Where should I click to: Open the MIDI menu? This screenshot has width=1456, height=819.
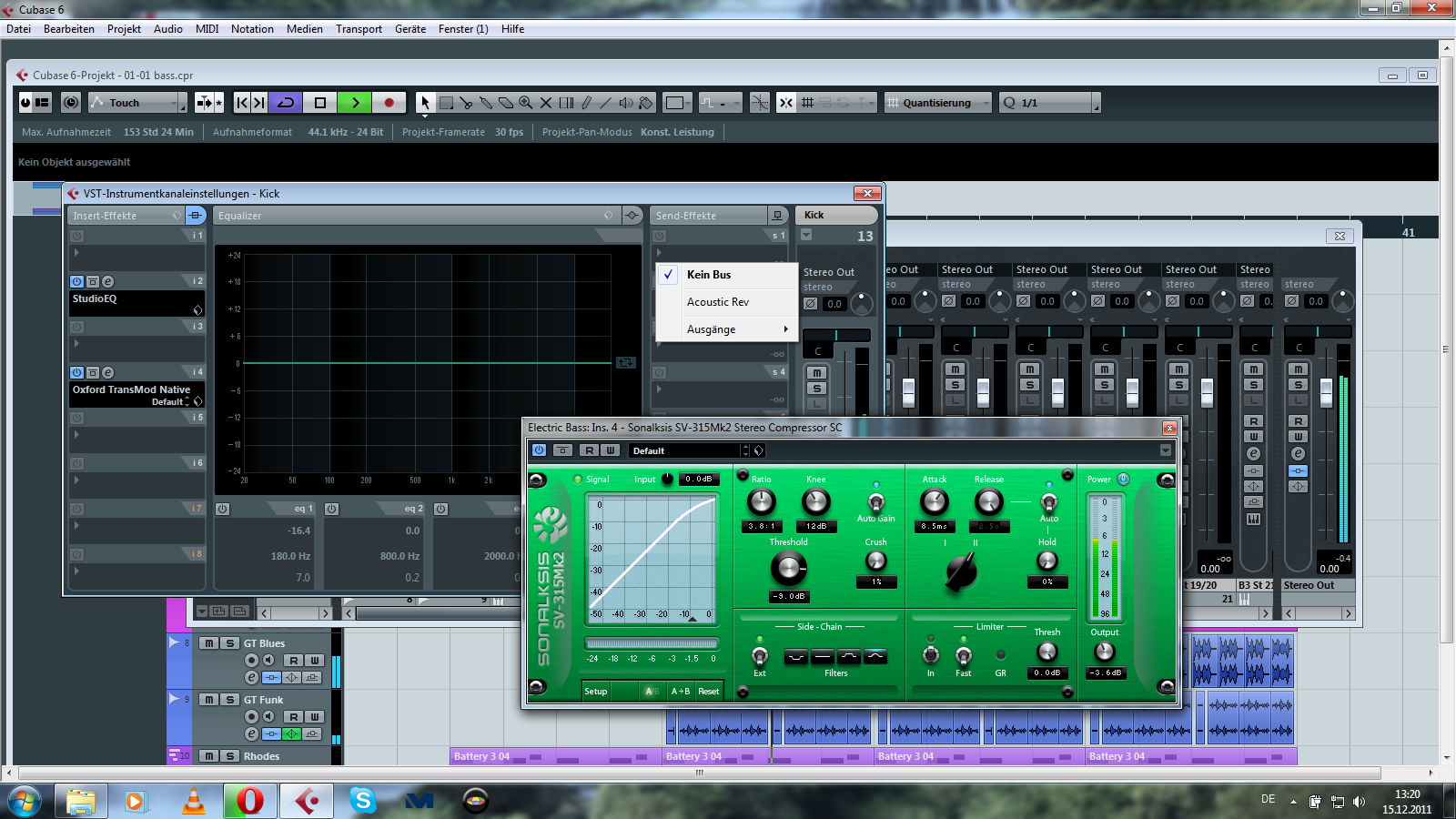point(207,29)
